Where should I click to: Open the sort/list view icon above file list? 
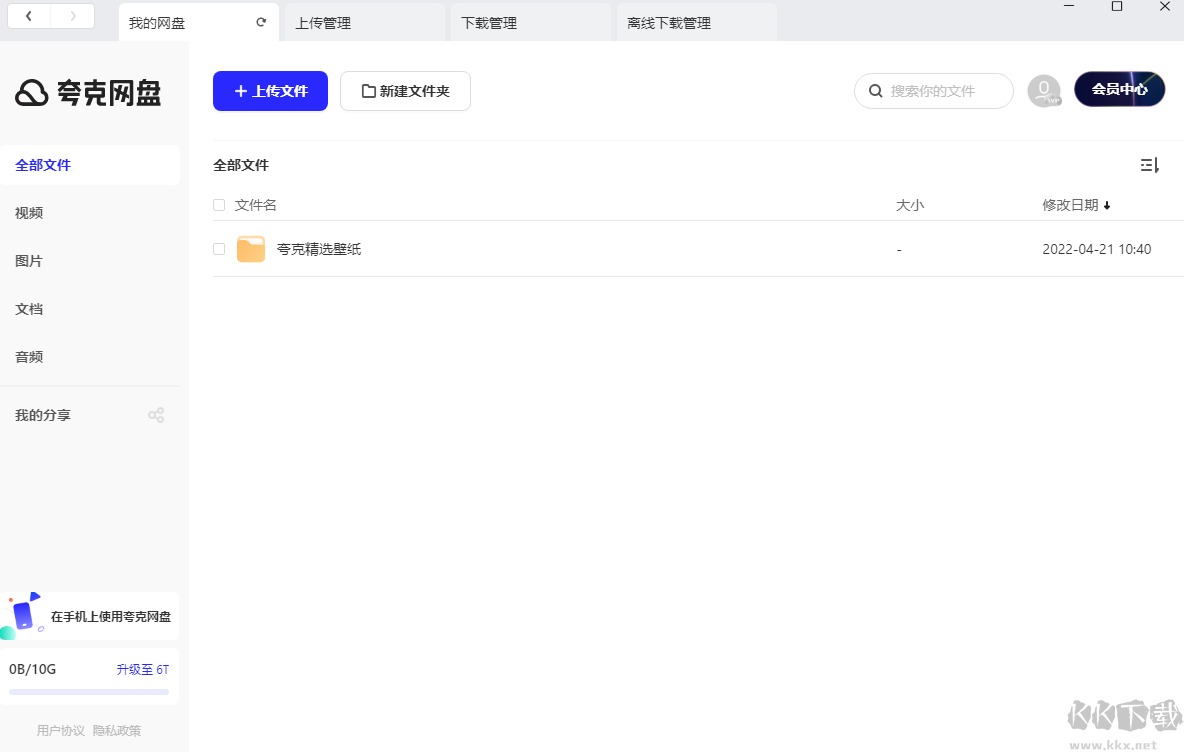pyautogui.click(x=1149, y=165)
